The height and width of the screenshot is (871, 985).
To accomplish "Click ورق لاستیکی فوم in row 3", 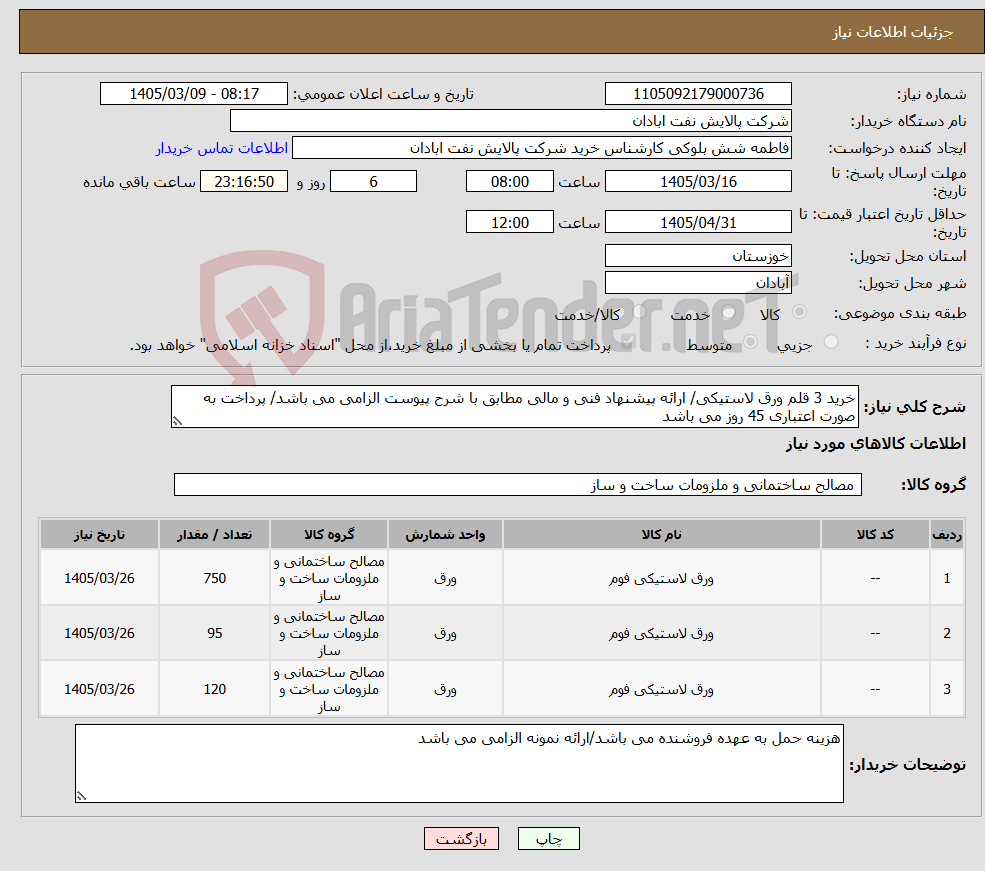I will click(661, 690).
